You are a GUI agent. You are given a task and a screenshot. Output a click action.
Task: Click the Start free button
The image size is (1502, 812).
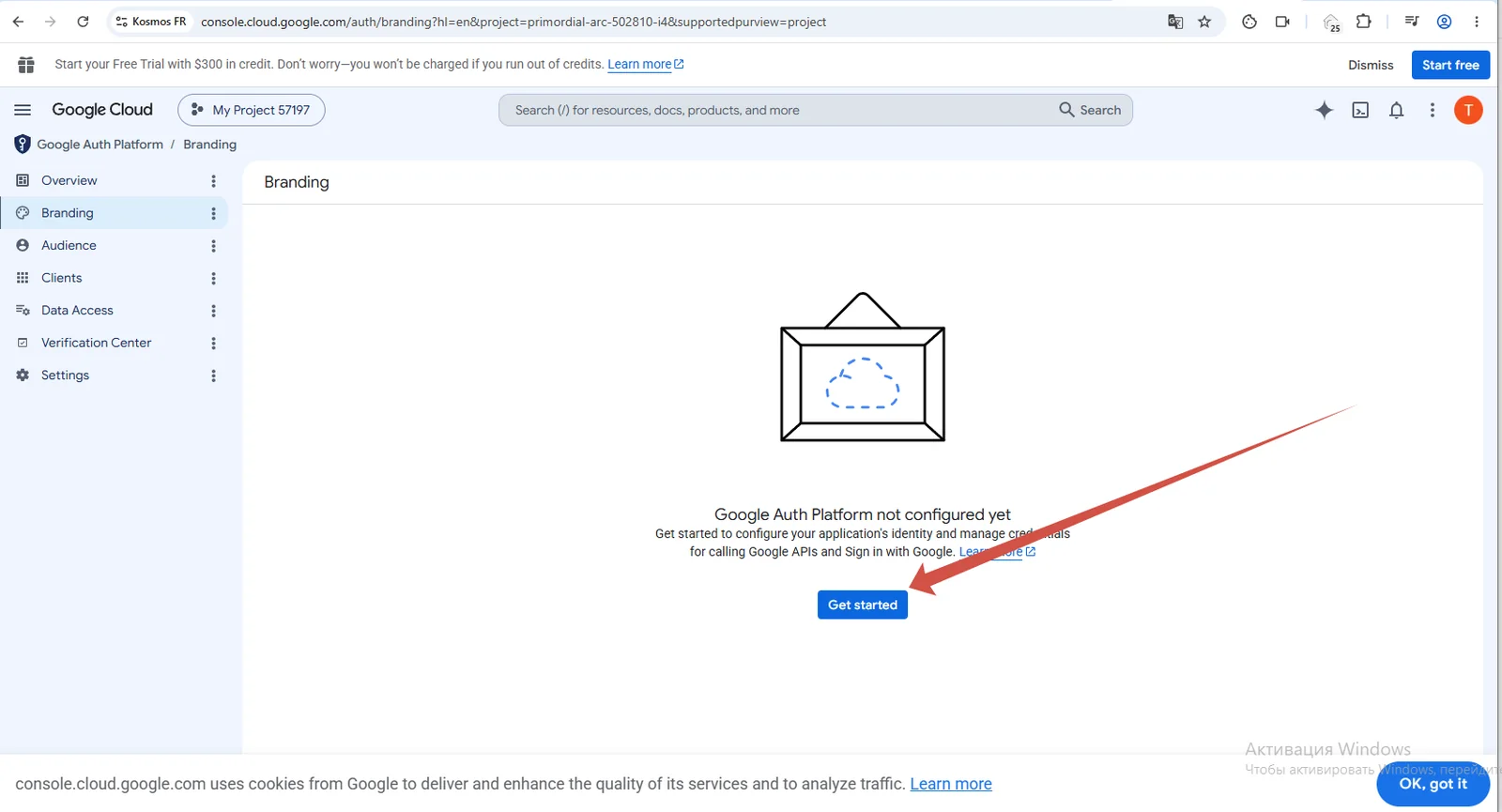pos(1450,65)
